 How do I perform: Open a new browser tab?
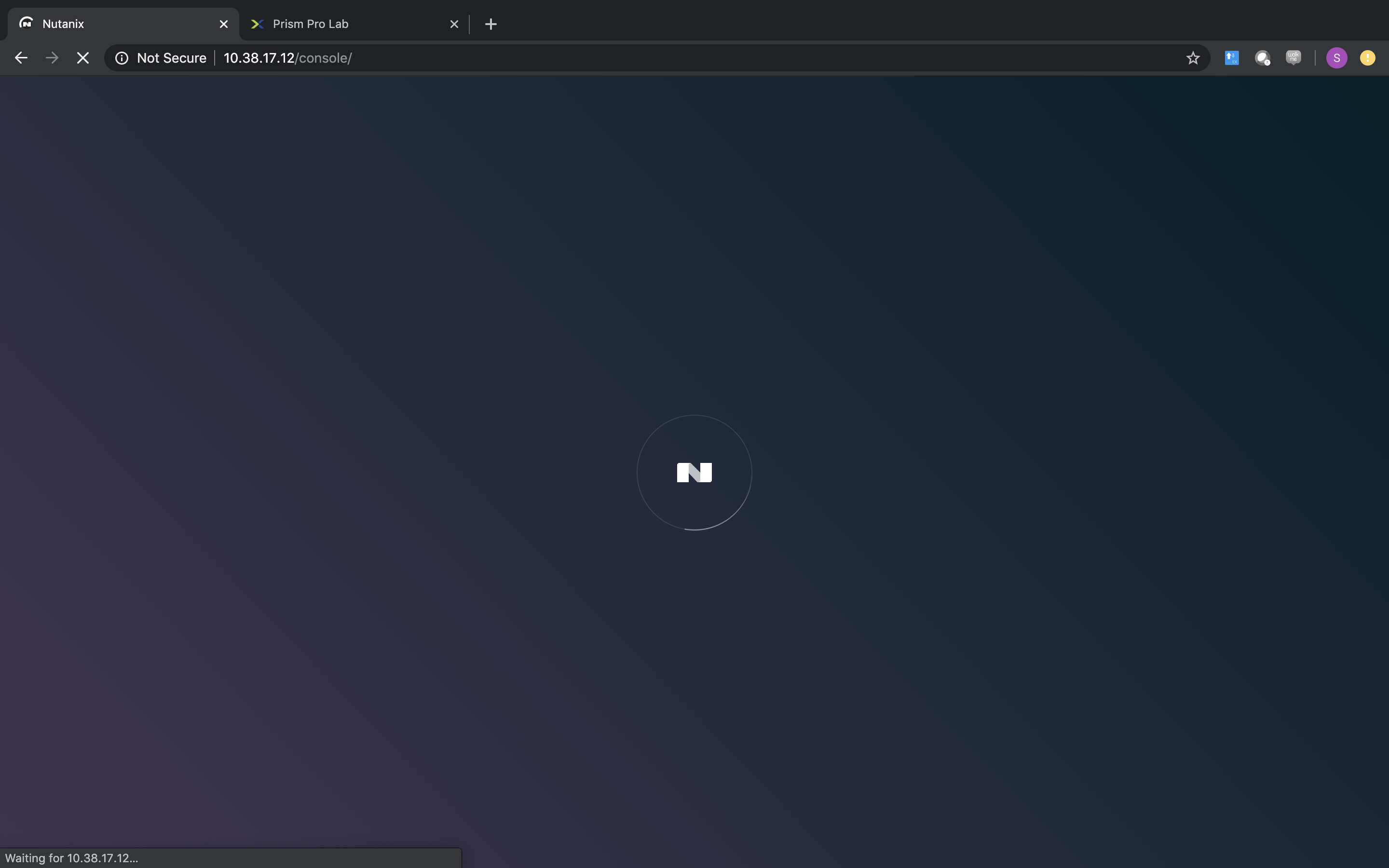pyautogui.click(x=491, y=24)
